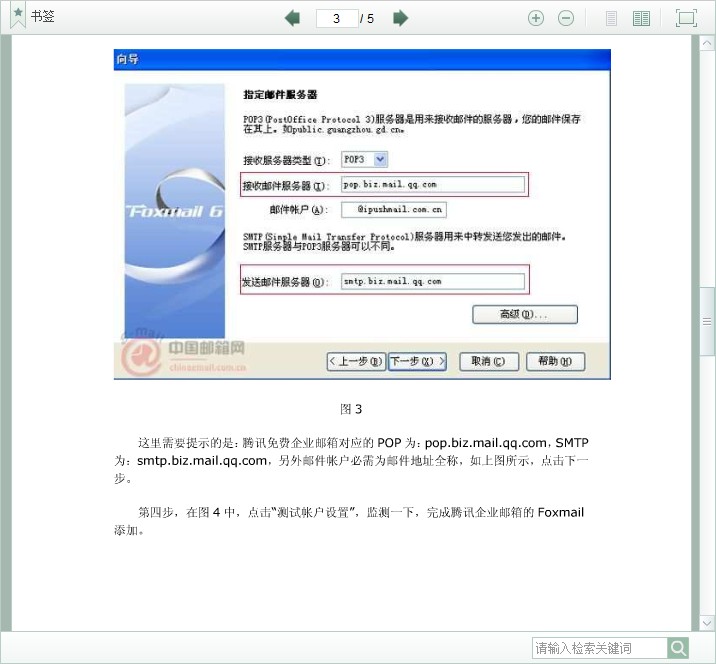
Task: Click the incoming server field pop.biz.mail.qq.com
Action: point(432,184)
